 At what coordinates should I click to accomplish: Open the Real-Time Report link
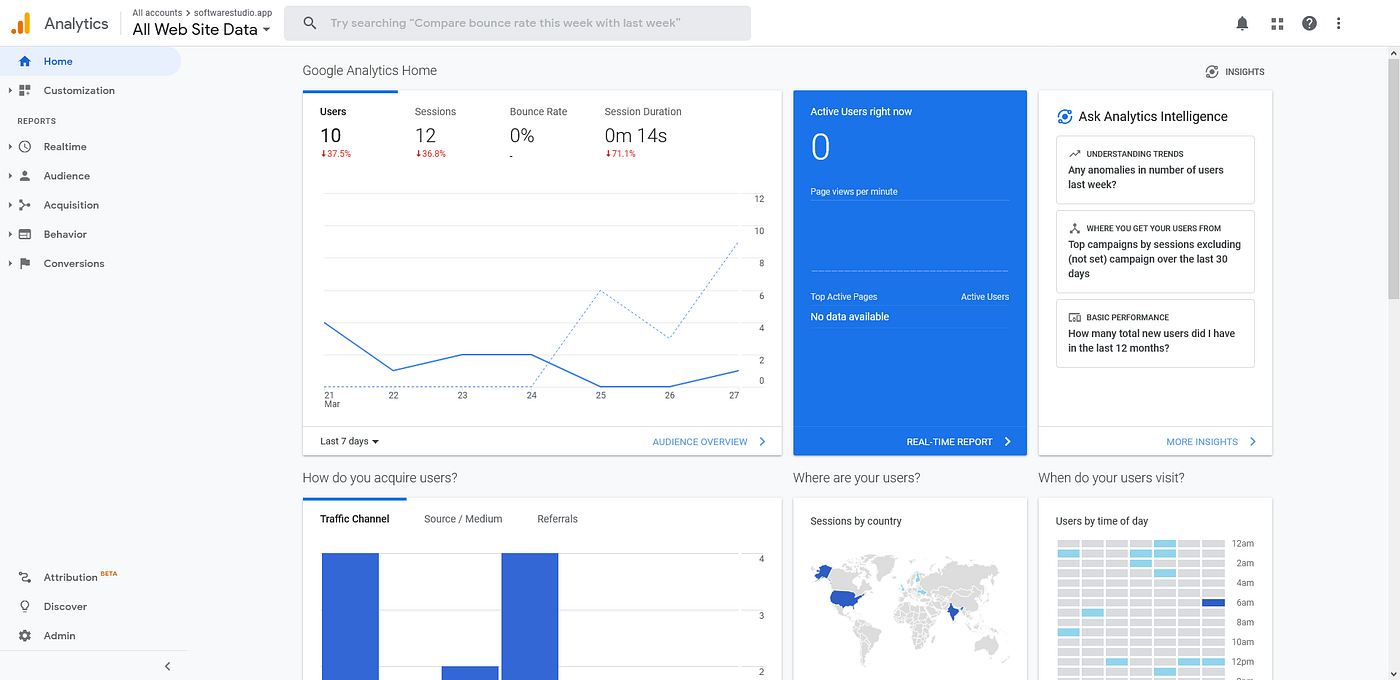(x=959, y=441)
